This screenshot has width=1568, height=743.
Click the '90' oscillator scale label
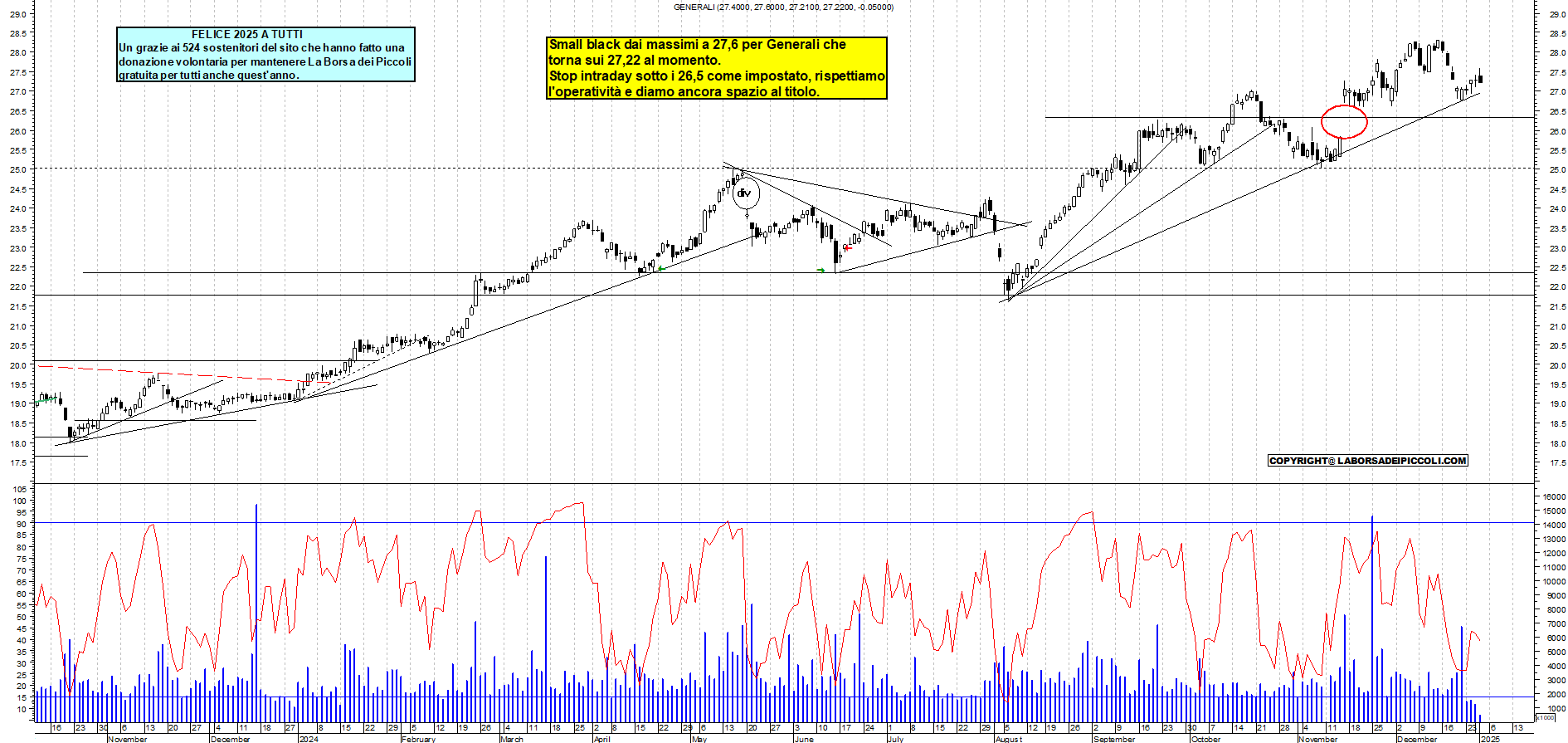tap(22, 525)
